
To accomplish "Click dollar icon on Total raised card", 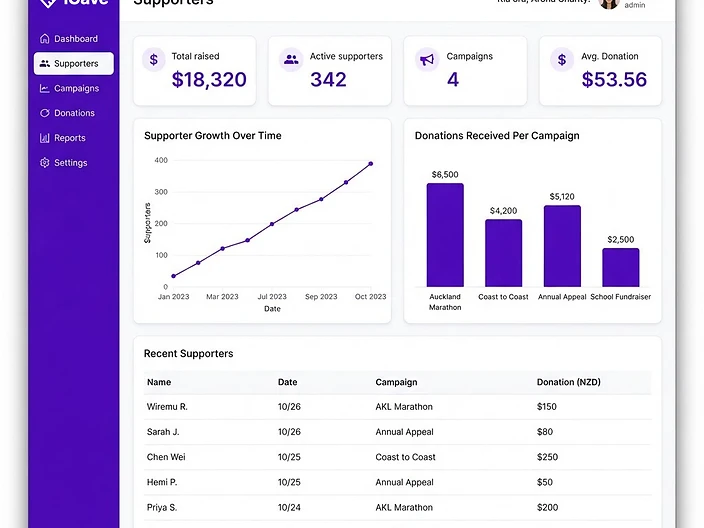I will pos(154,59).
